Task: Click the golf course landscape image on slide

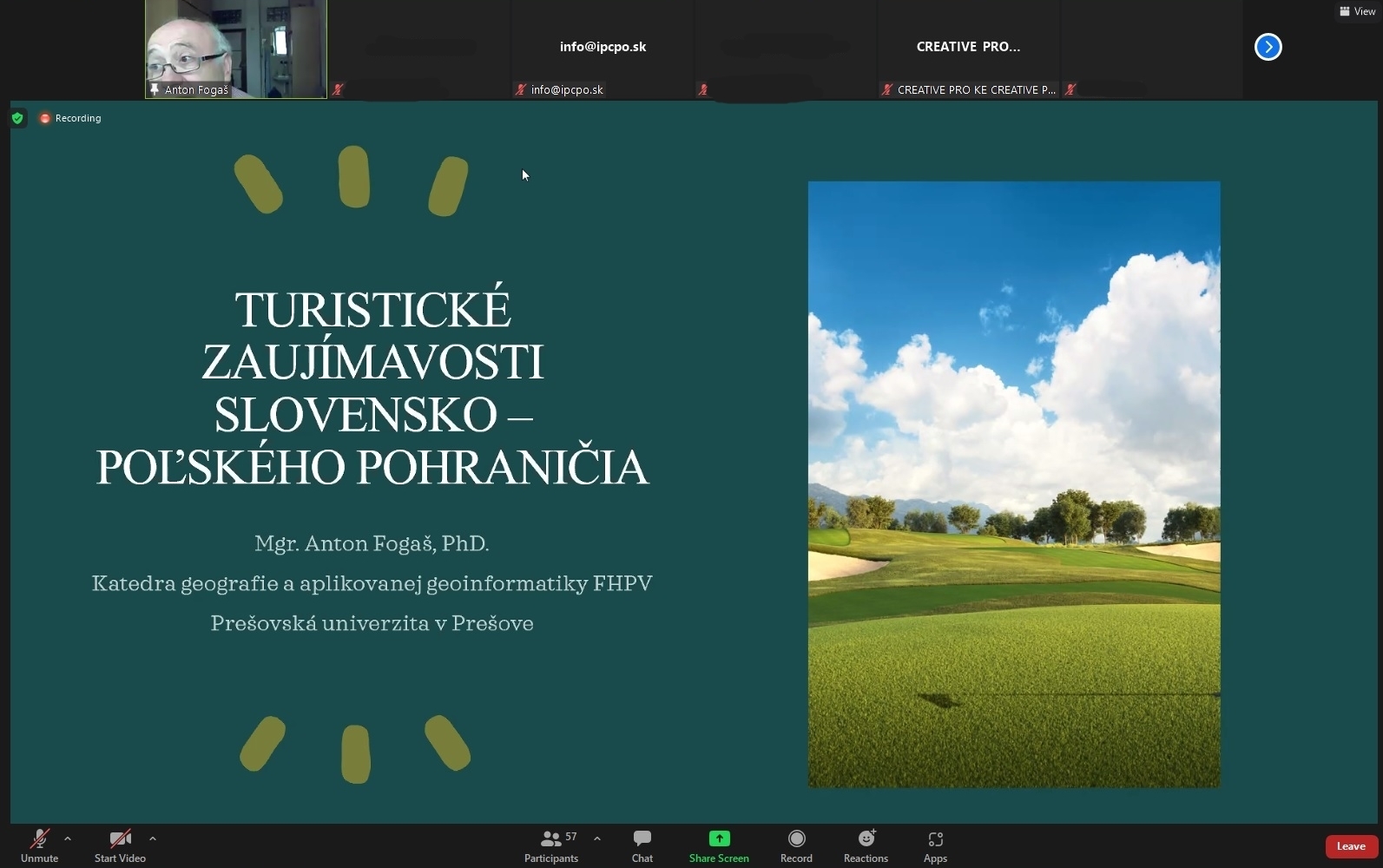Action: (x=1014, y=484)
